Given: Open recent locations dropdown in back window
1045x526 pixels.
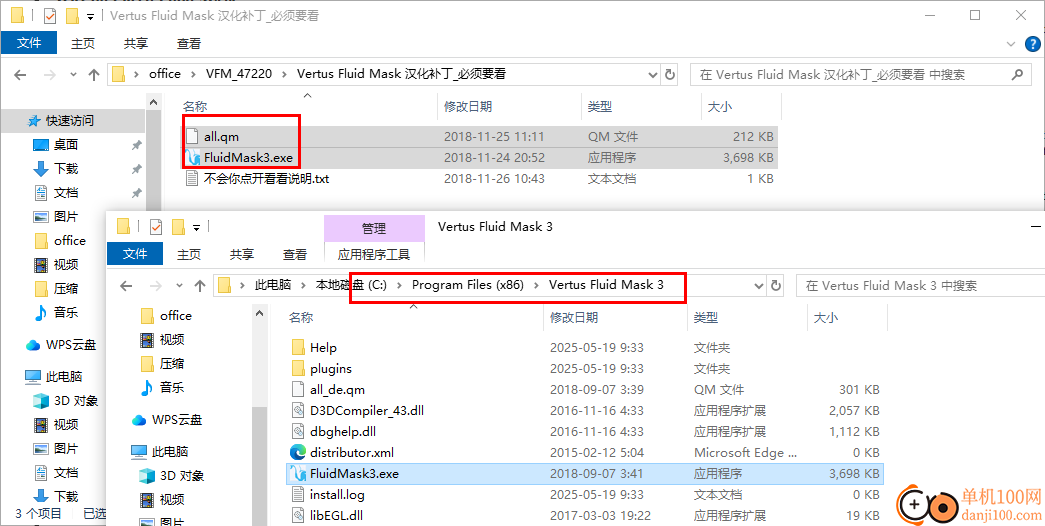Looking at the screenshot, I should pos(73,75).
